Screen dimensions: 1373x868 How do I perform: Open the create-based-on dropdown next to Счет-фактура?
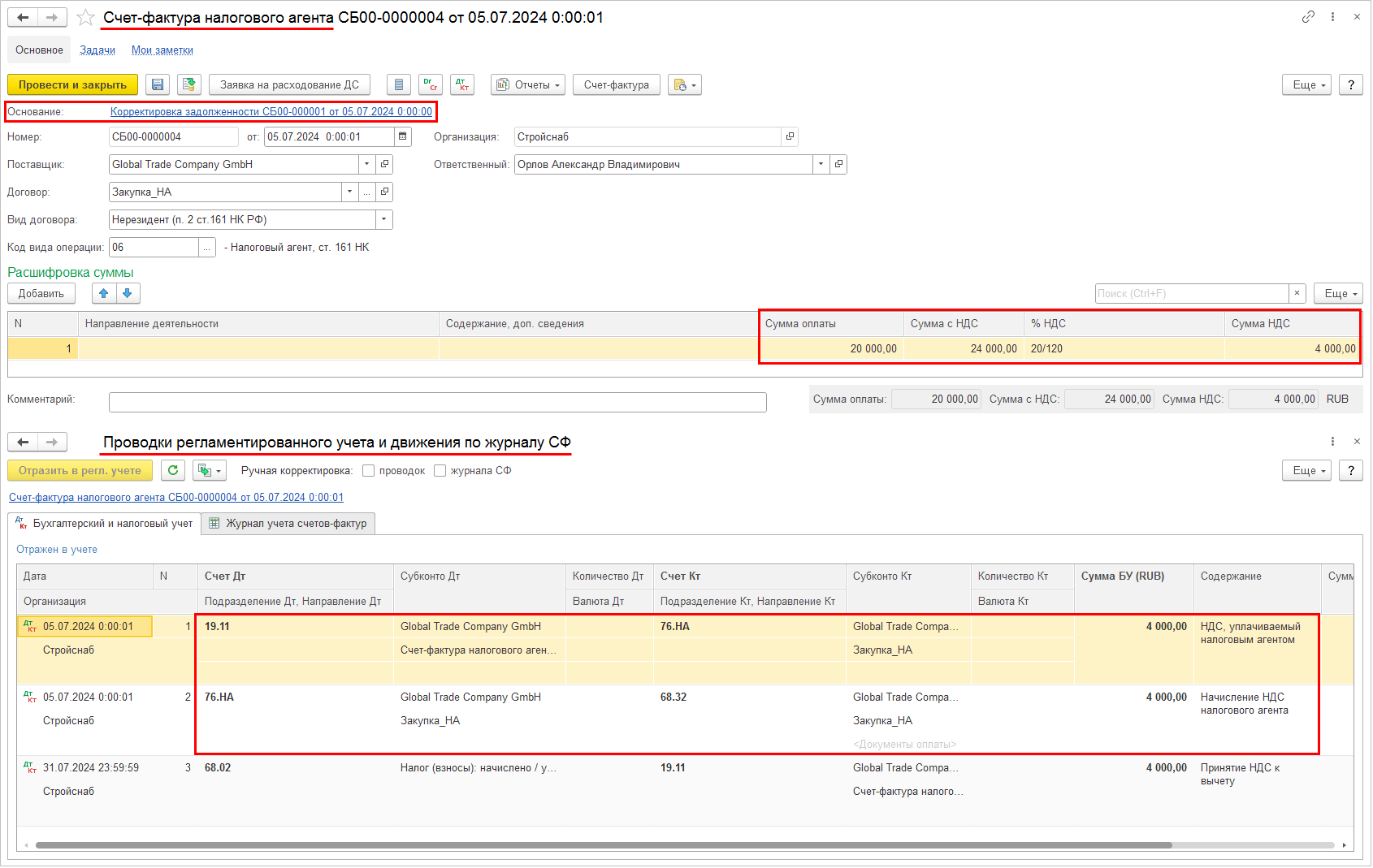(x=685, y=84)
